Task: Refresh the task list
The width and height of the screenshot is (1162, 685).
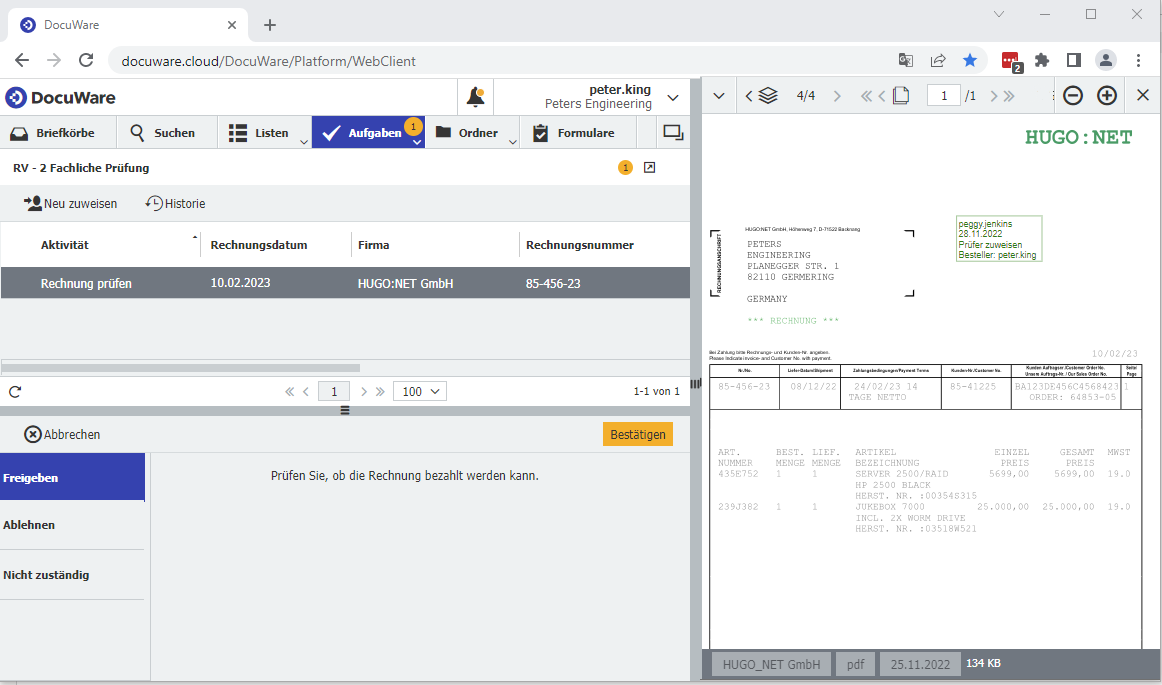Action: coord(15,392)
